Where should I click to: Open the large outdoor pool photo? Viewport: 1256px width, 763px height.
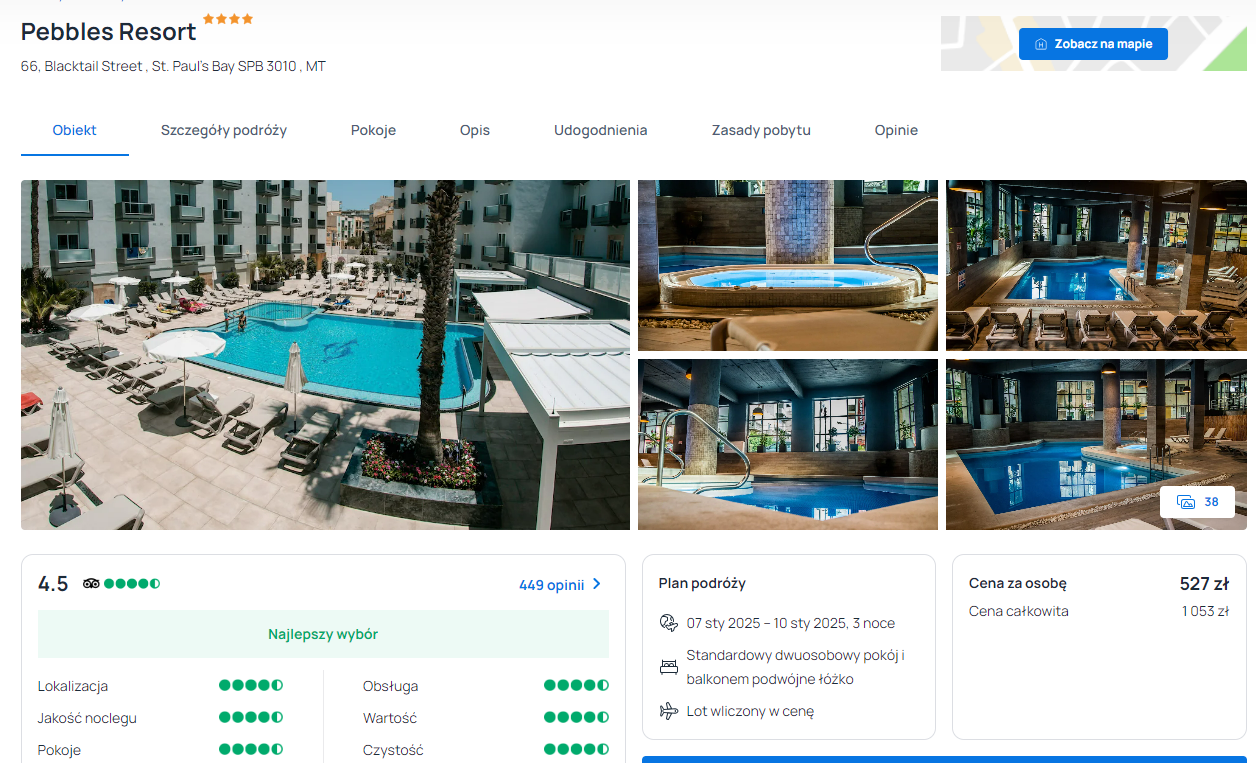coord(325,355)
